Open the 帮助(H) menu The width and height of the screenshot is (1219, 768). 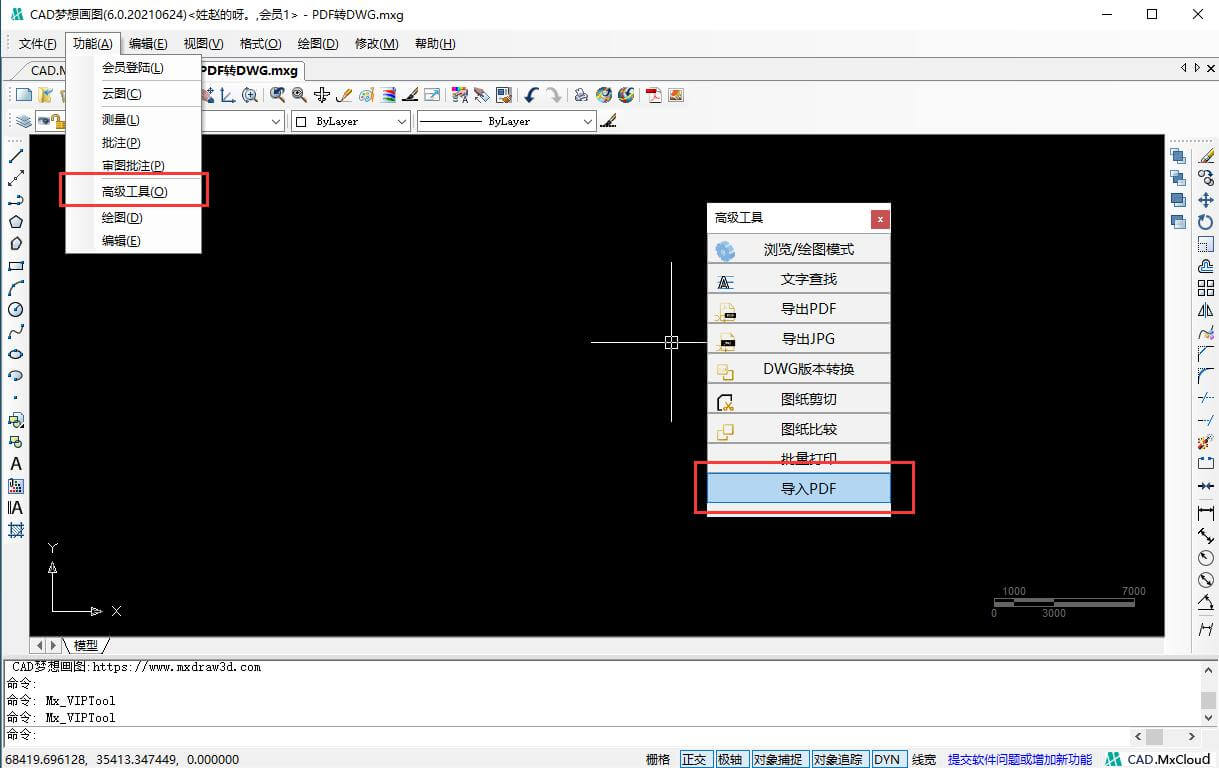pos(435,44)
